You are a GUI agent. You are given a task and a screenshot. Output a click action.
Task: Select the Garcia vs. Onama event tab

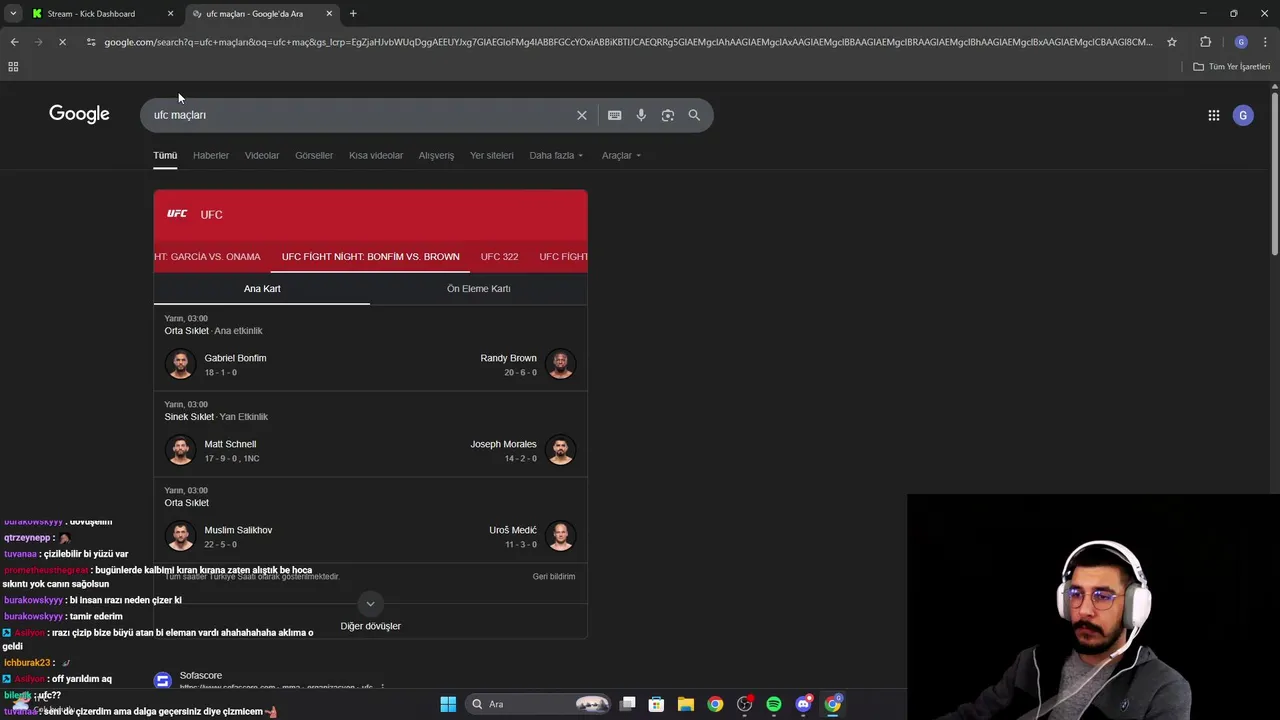(208, 257)
